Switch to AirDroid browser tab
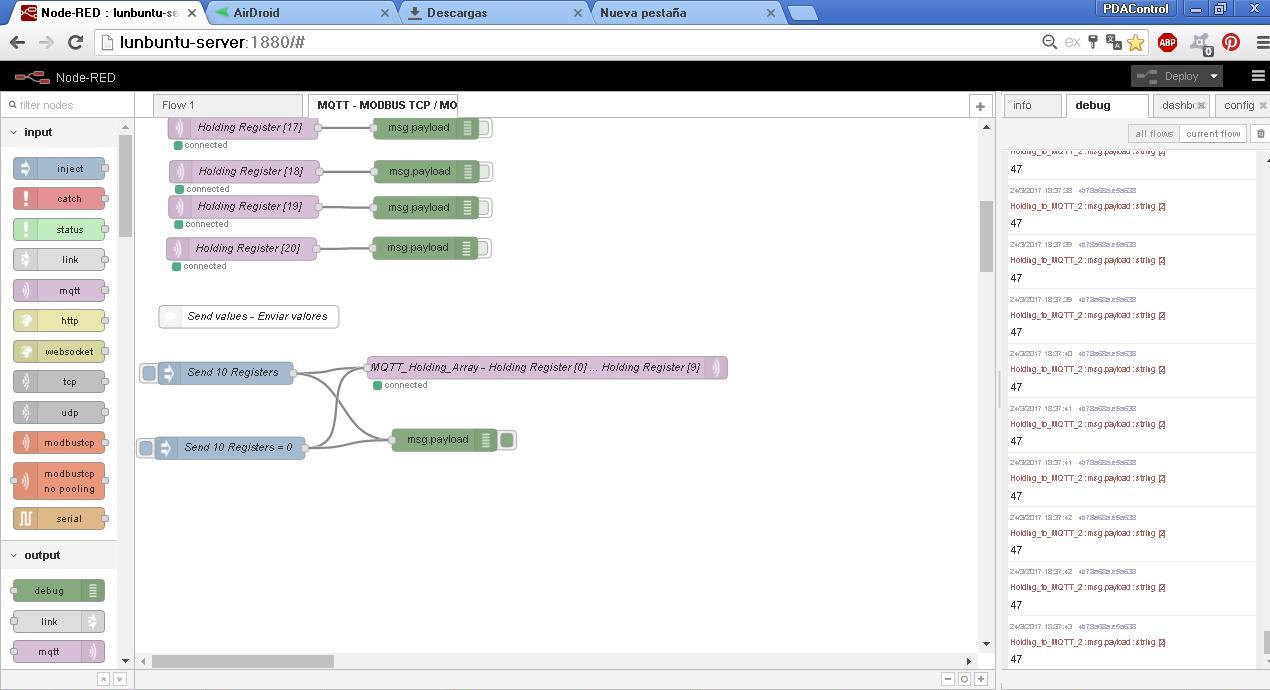The image size is (1270, 690). pyautogui.click(x=301, y=13)
